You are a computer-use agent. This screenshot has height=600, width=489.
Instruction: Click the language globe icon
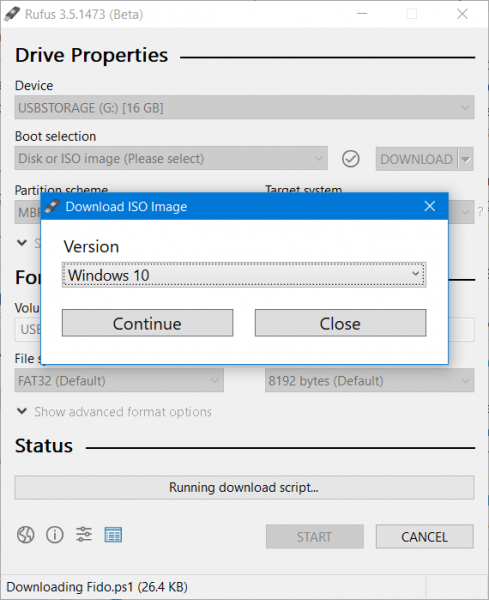coord(25,535)
